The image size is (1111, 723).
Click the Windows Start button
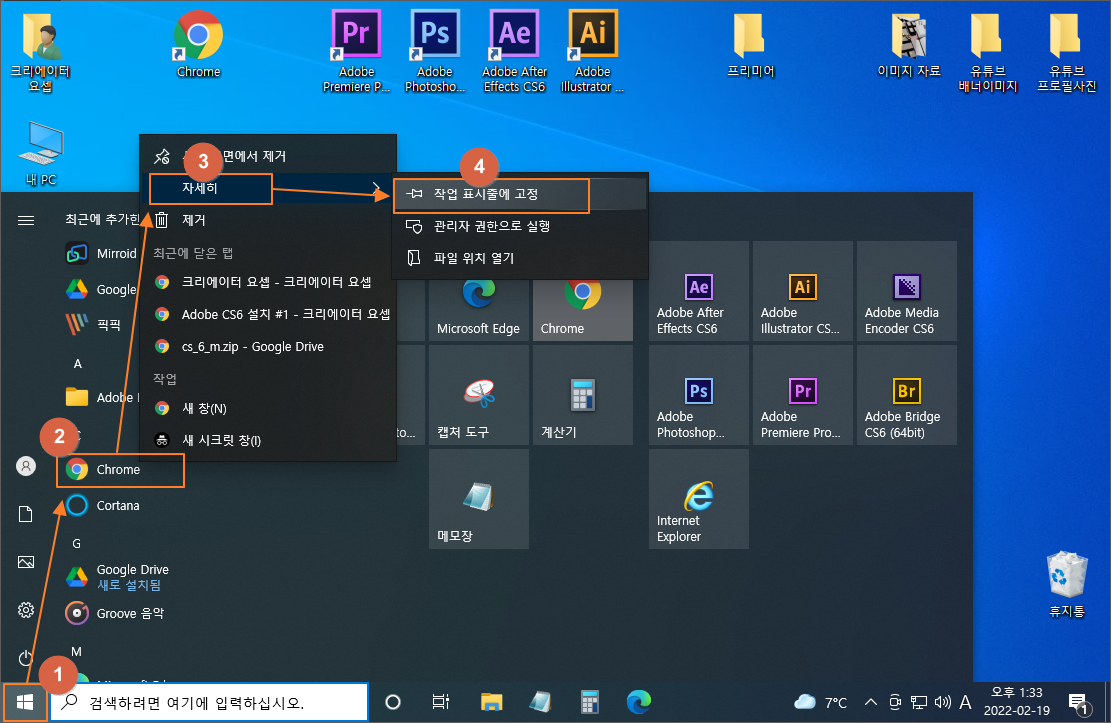coord(25,702)
